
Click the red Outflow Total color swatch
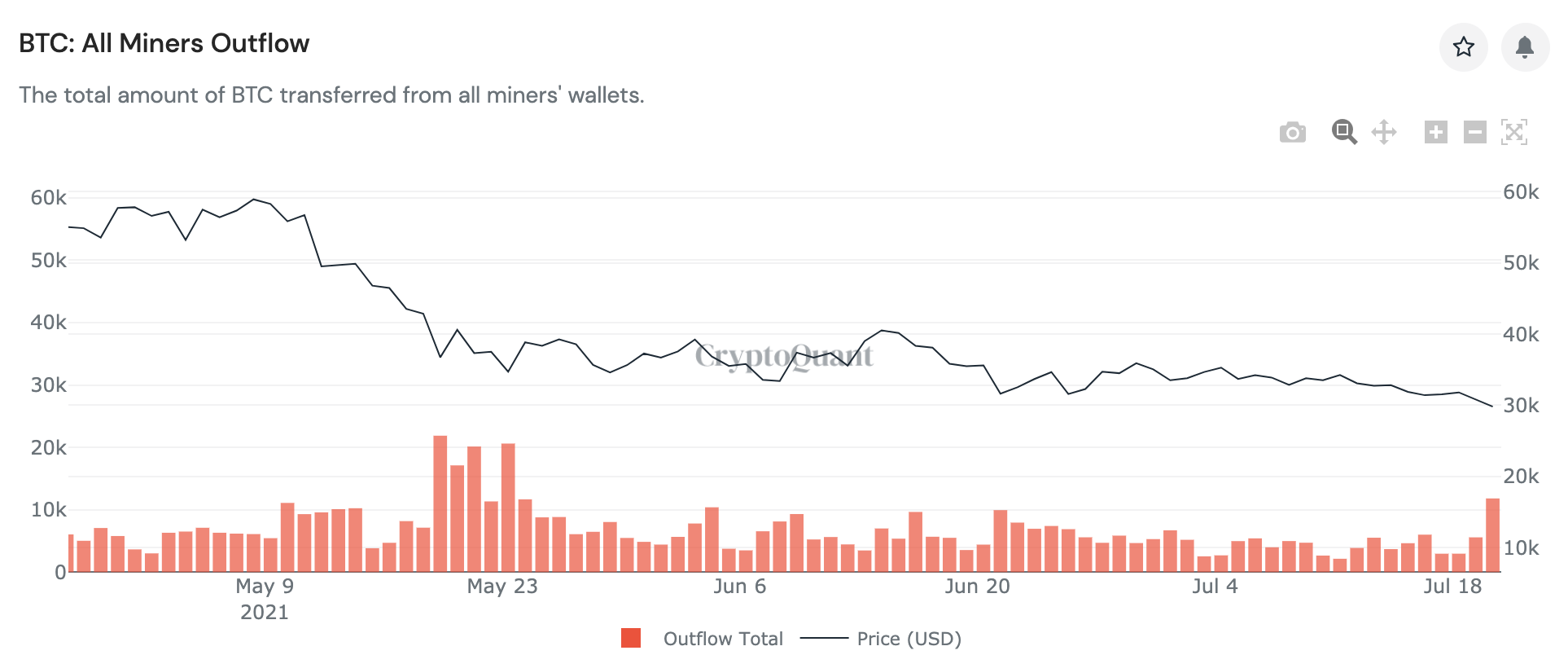coord(631,638)
